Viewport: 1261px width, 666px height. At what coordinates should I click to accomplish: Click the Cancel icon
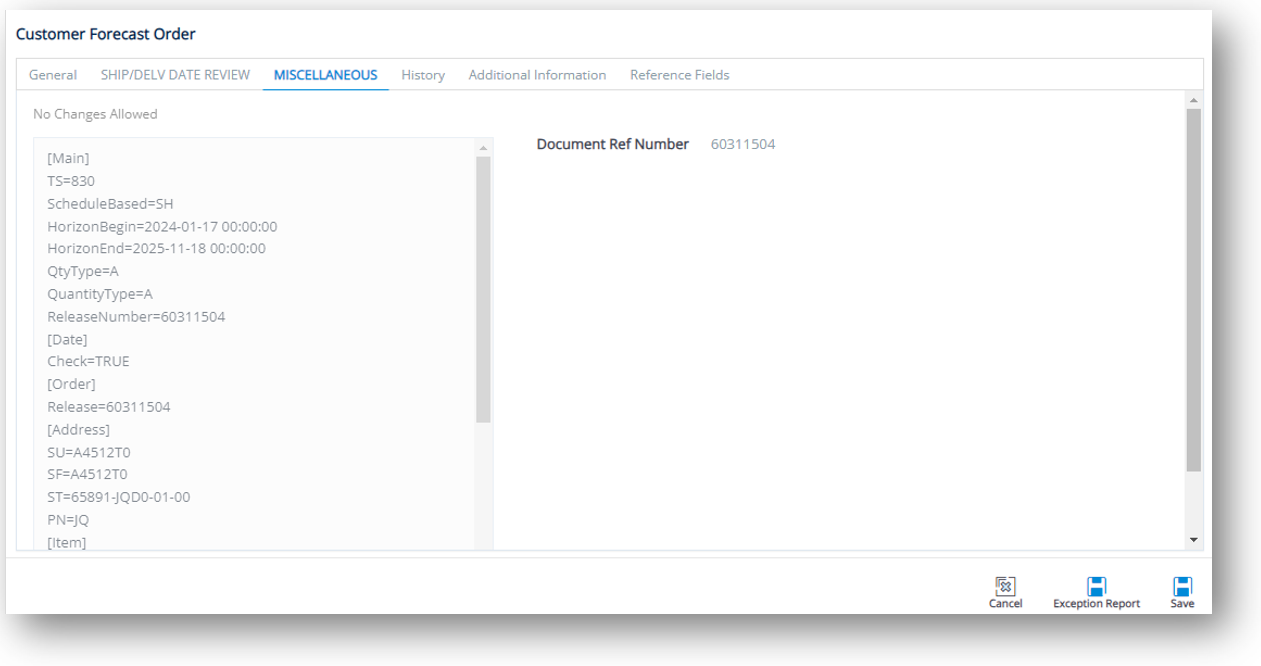[1005, 586]
